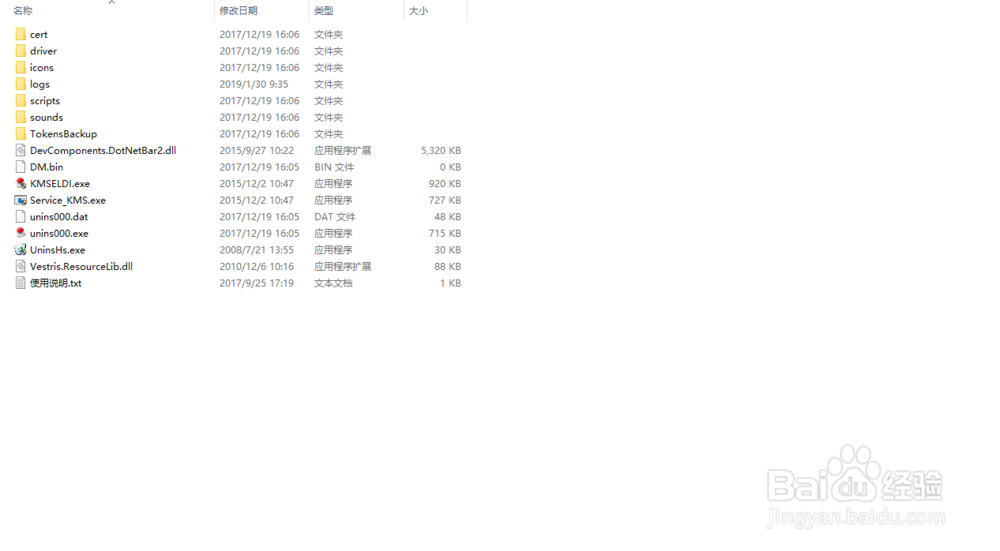The image size is (1000, 551).
Task: Click the folder name cert
Action: pyautogui.click(x=39, y=34)
